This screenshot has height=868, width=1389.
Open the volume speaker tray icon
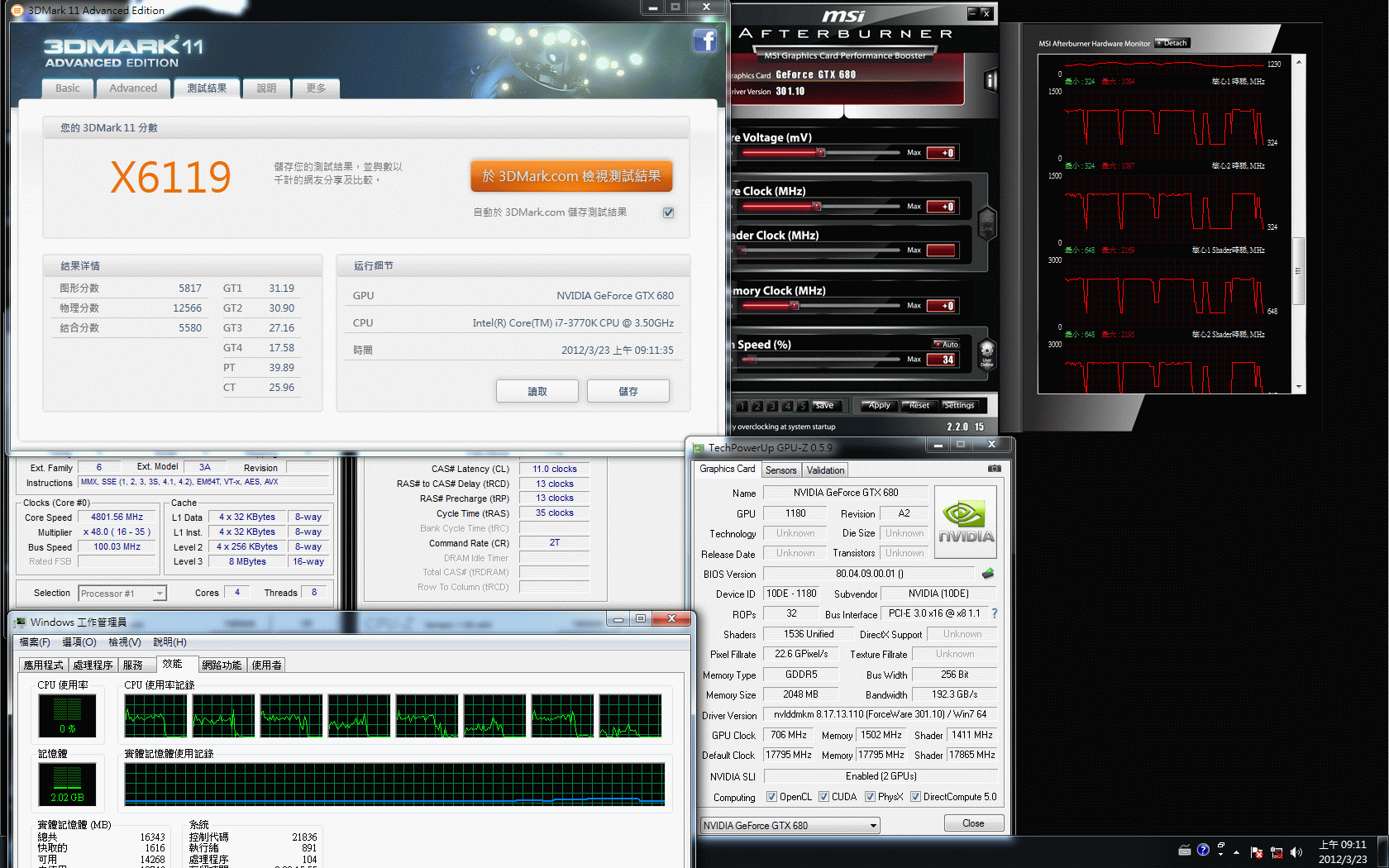tap(1296, 852)
